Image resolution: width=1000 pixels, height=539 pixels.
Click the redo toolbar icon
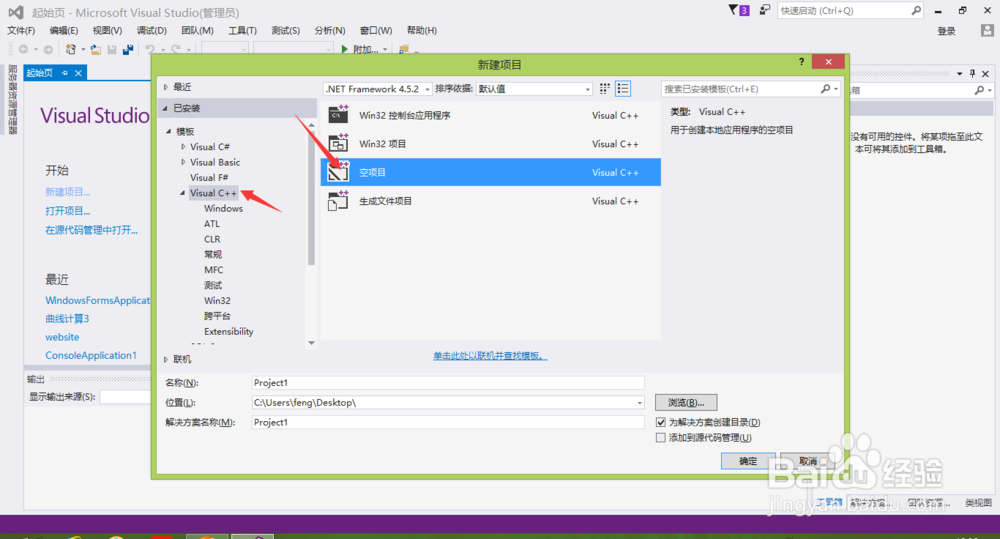(x=175, y=49)
